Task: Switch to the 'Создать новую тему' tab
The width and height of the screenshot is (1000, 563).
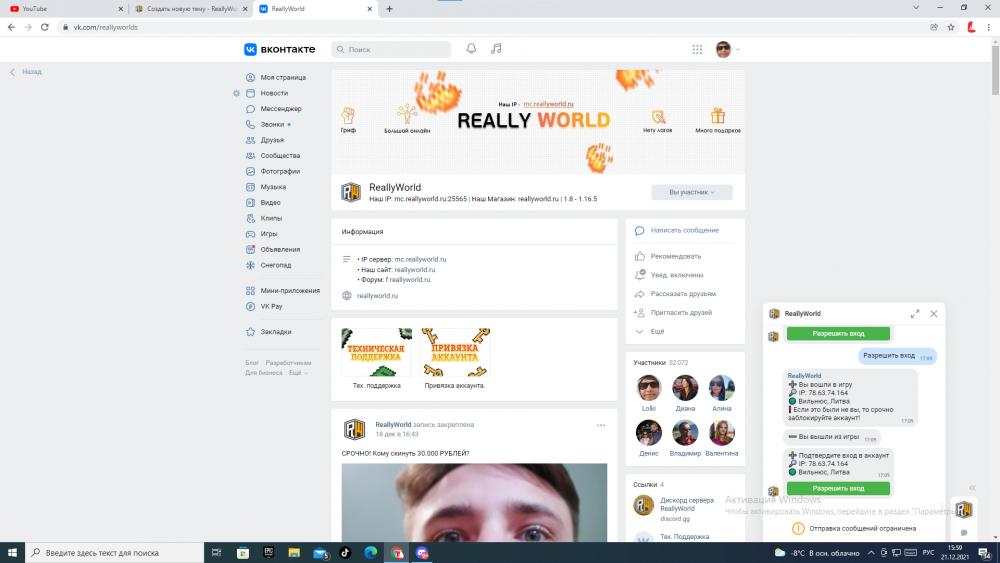Action: click(191, 9)
